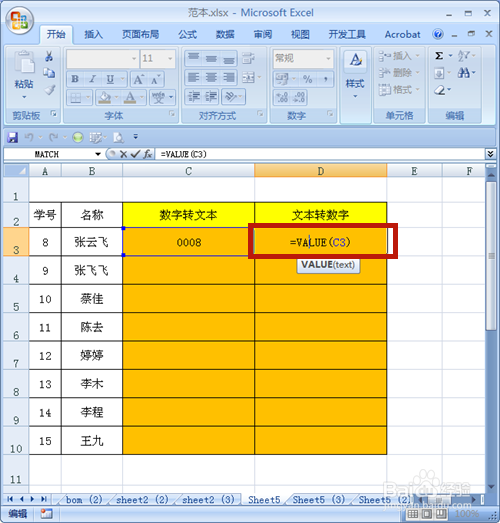Viewport: 500px width, 523px height.
Task: Click the 插入 cells button
Action: (399, 56)
